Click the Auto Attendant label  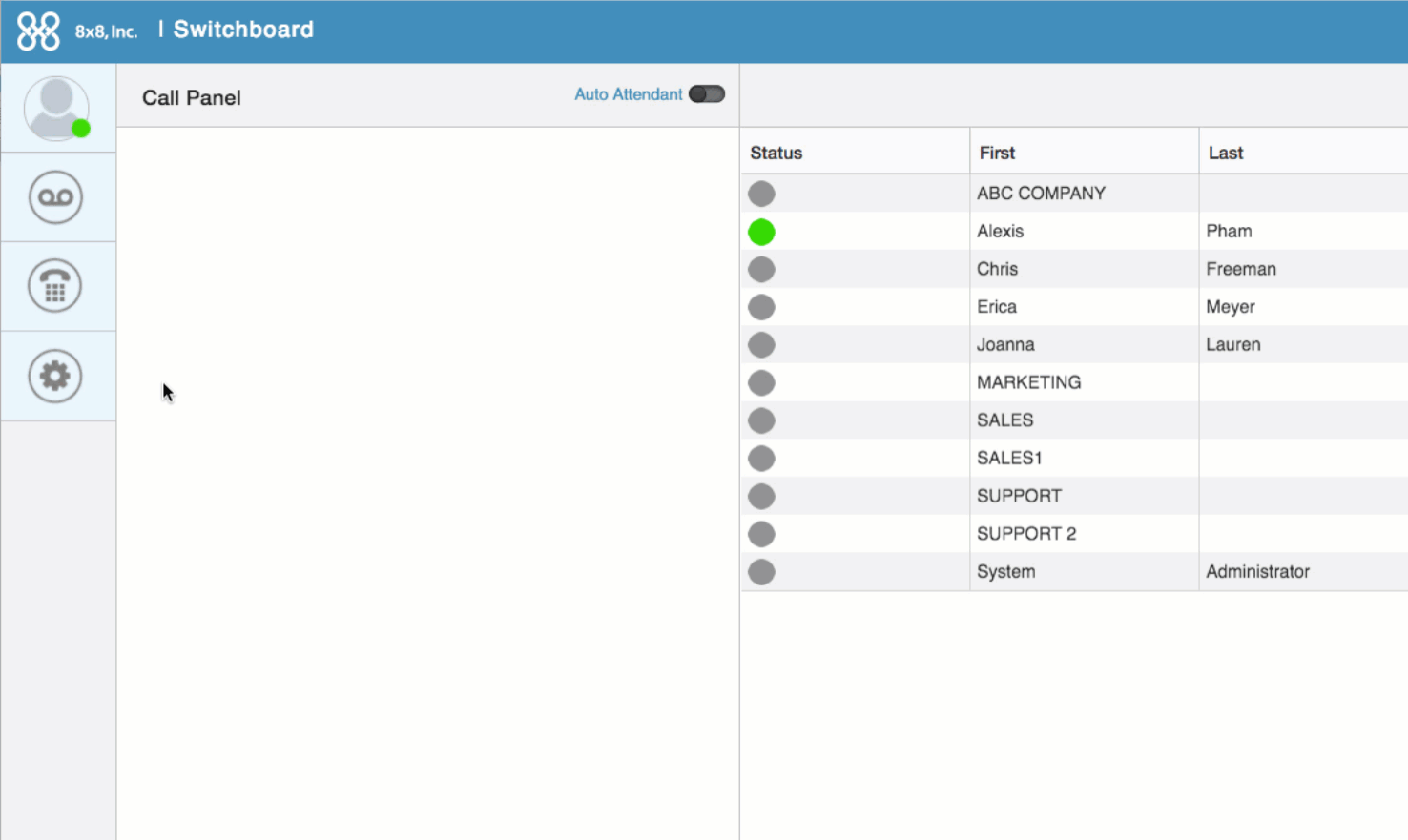(629, 94)
